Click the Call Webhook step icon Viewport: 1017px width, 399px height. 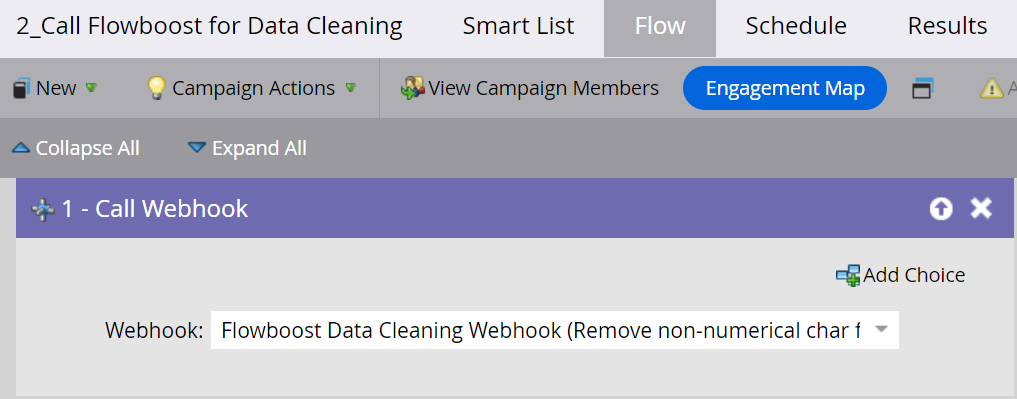[x=43, y=210]
